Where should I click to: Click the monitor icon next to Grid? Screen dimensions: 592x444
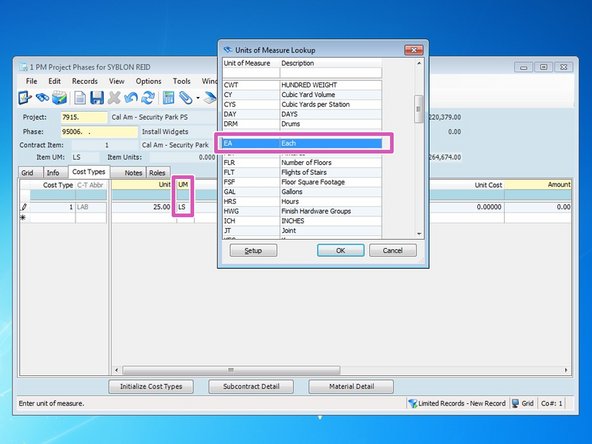[x=515, y=403]
